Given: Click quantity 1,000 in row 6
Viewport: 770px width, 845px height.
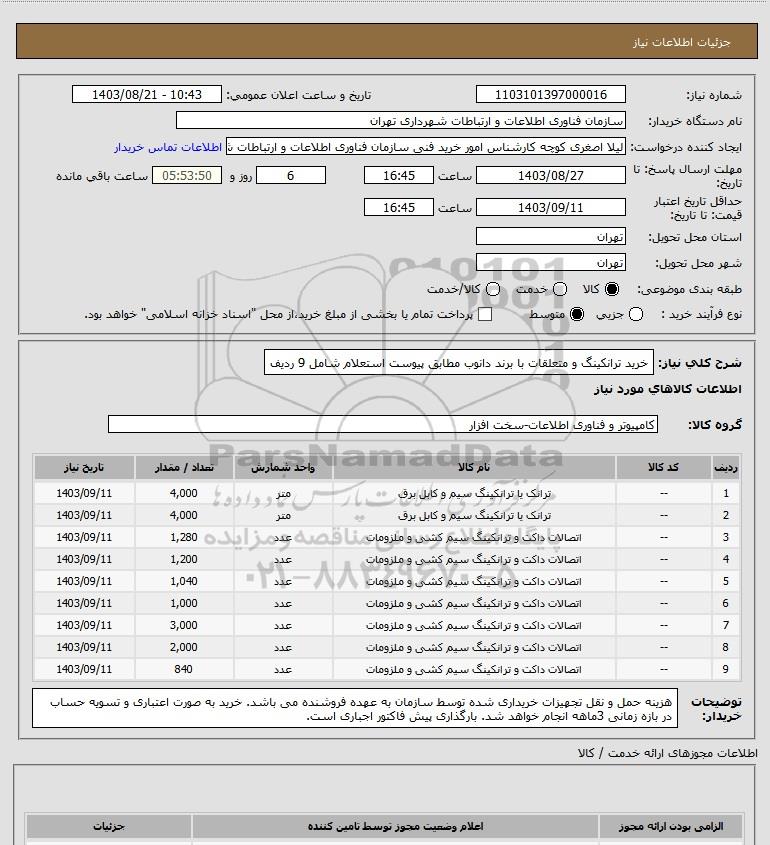Looking at the screenshot, I should tap(184, 604).
